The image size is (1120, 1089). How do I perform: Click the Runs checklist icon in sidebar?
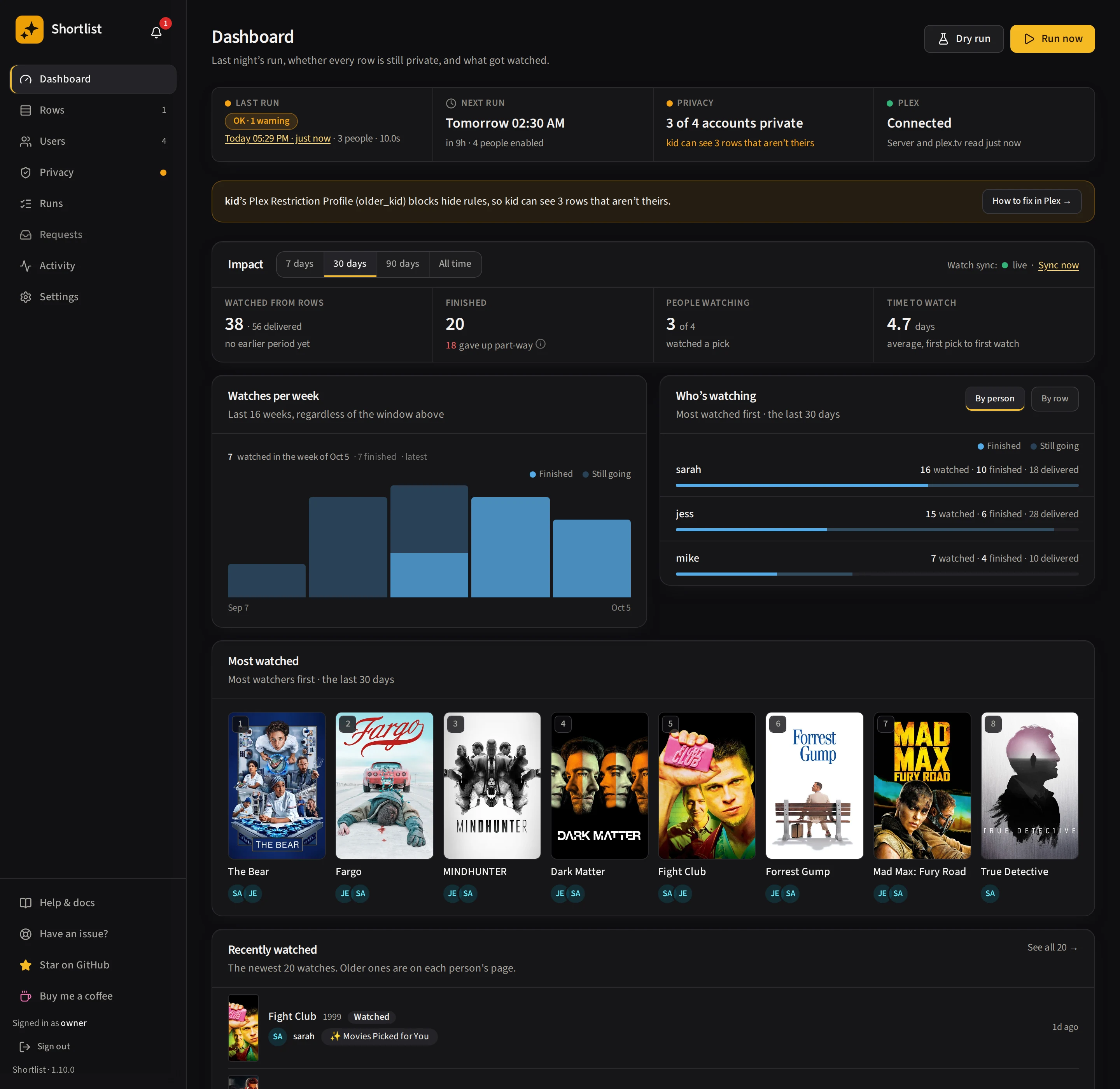click(x=26, y=204)
